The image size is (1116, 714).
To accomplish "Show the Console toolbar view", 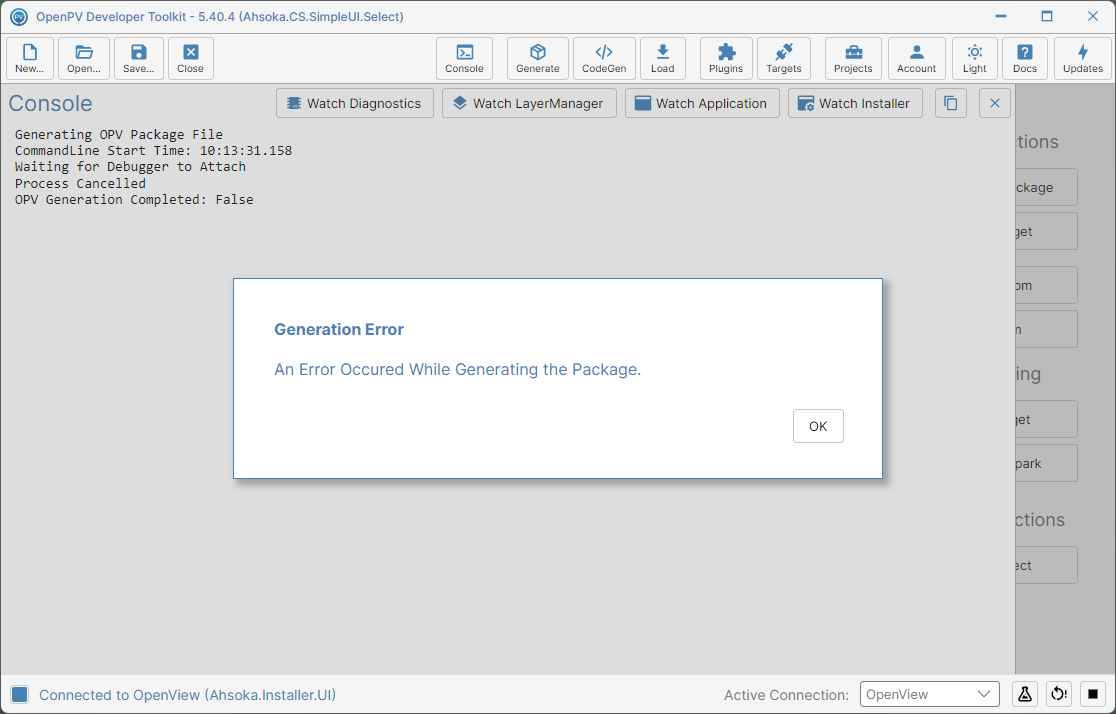I will 464,58.
